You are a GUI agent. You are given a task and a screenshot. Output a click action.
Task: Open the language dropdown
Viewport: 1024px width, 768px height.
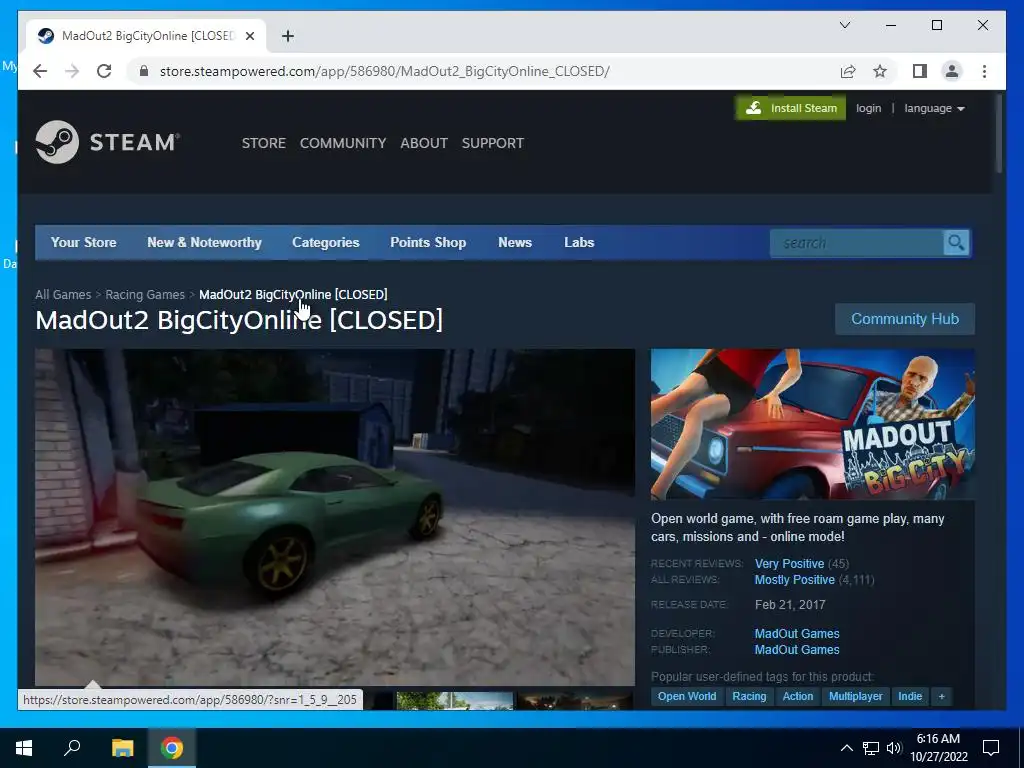click(934, 108)
